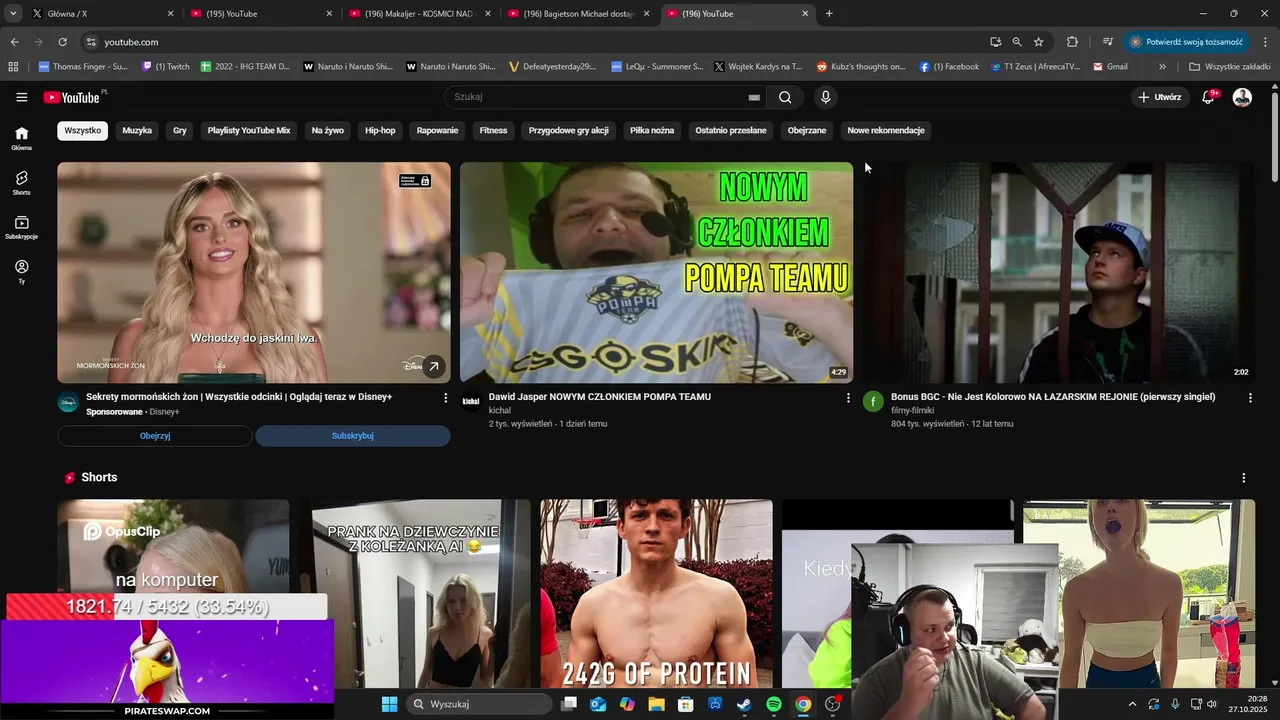
Task: Open Outlook from the taskbar
Action: 598,704
